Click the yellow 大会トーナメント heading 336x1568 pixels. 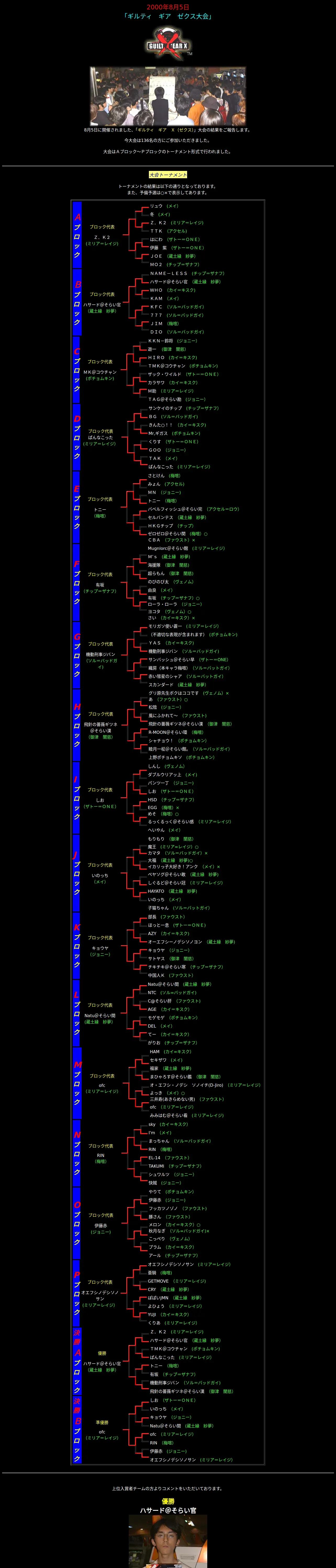tap(168, 175)
